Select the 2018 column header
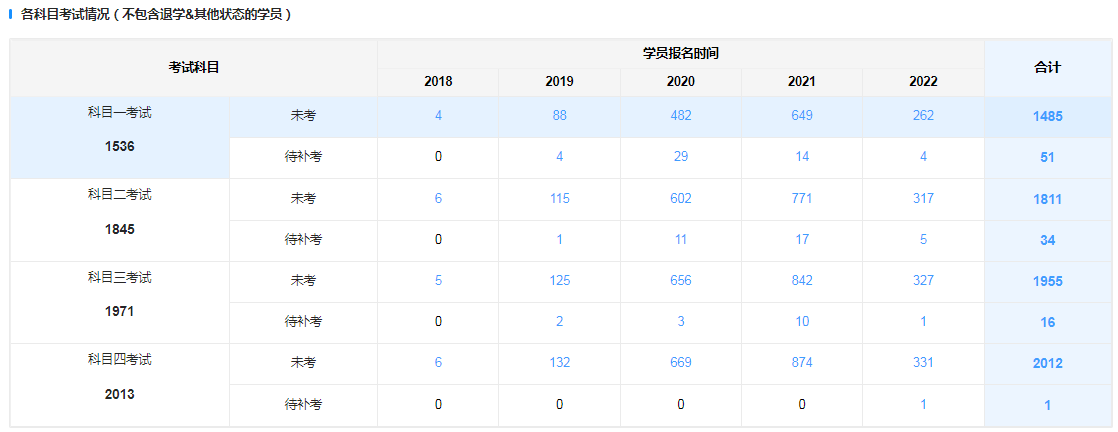 coord(438,82)
